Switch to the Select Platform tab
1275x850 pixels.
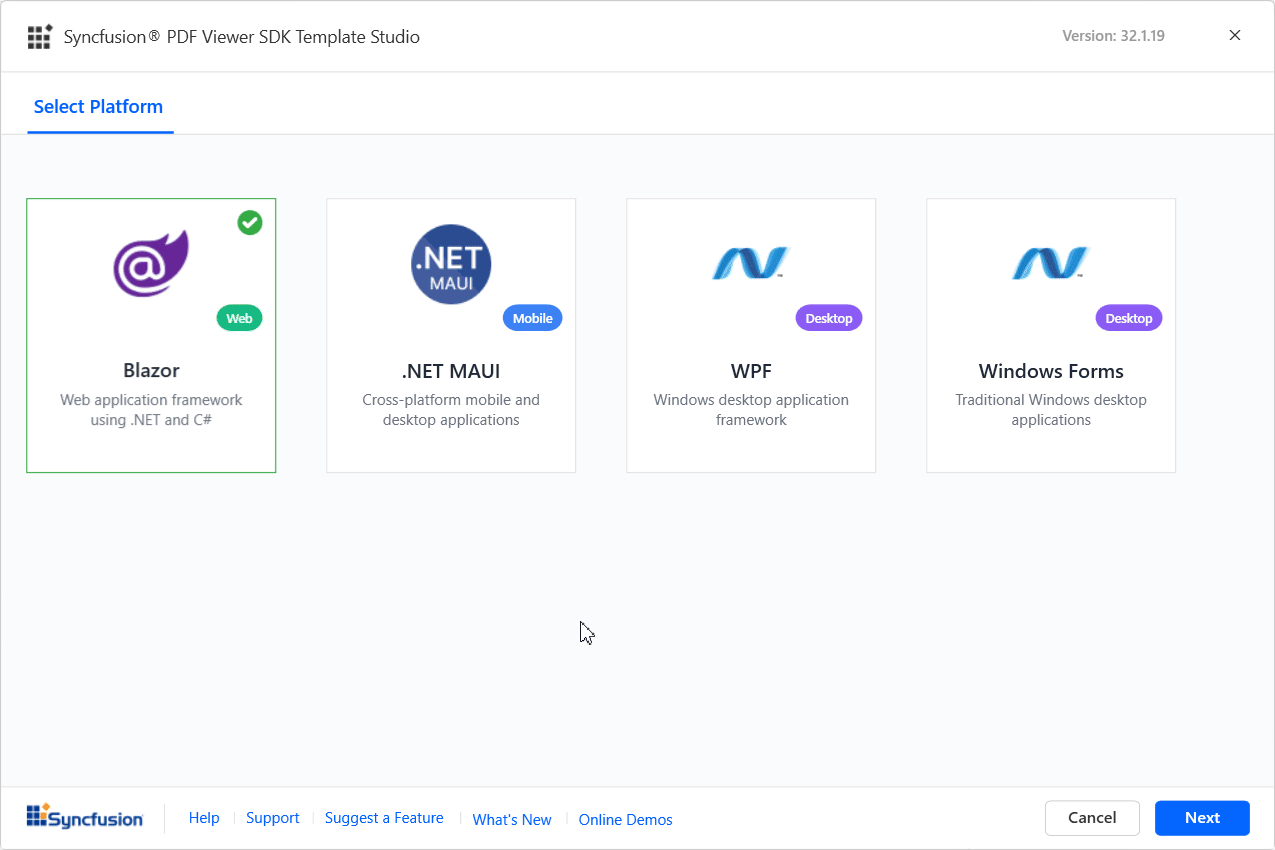(99, 106)
